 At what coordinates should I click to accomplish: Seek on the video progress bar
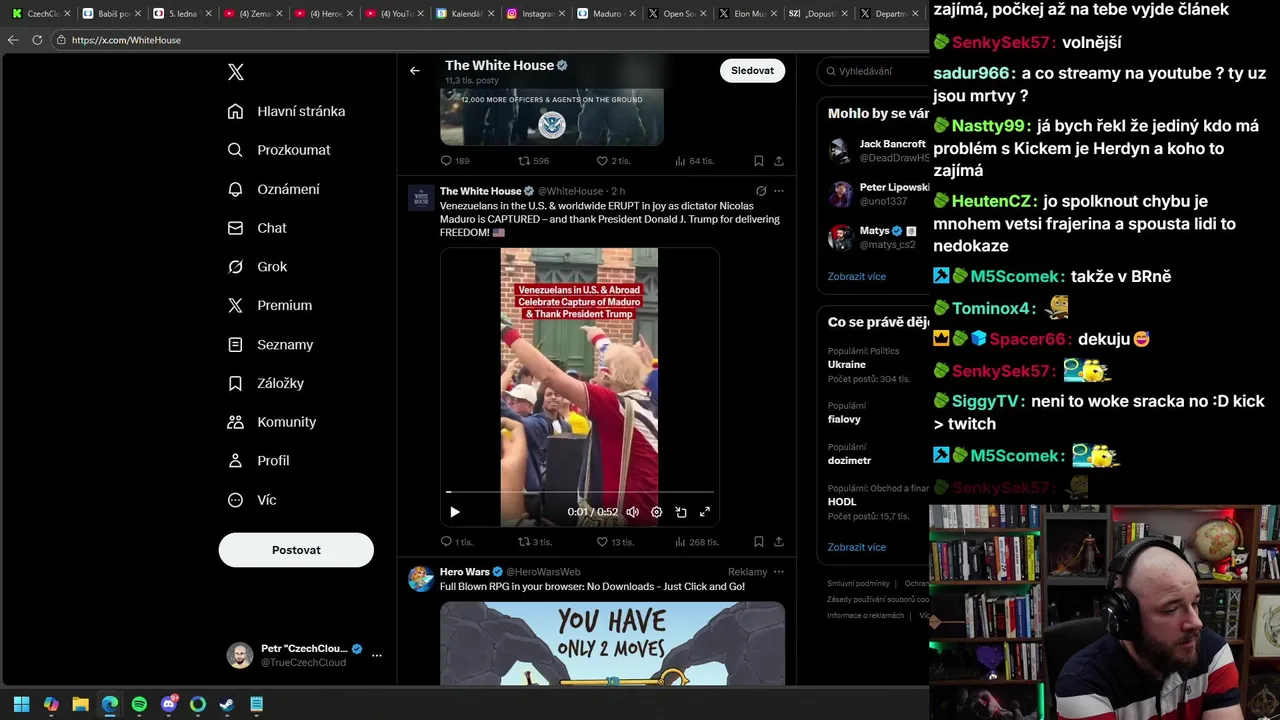click(580, 492)
